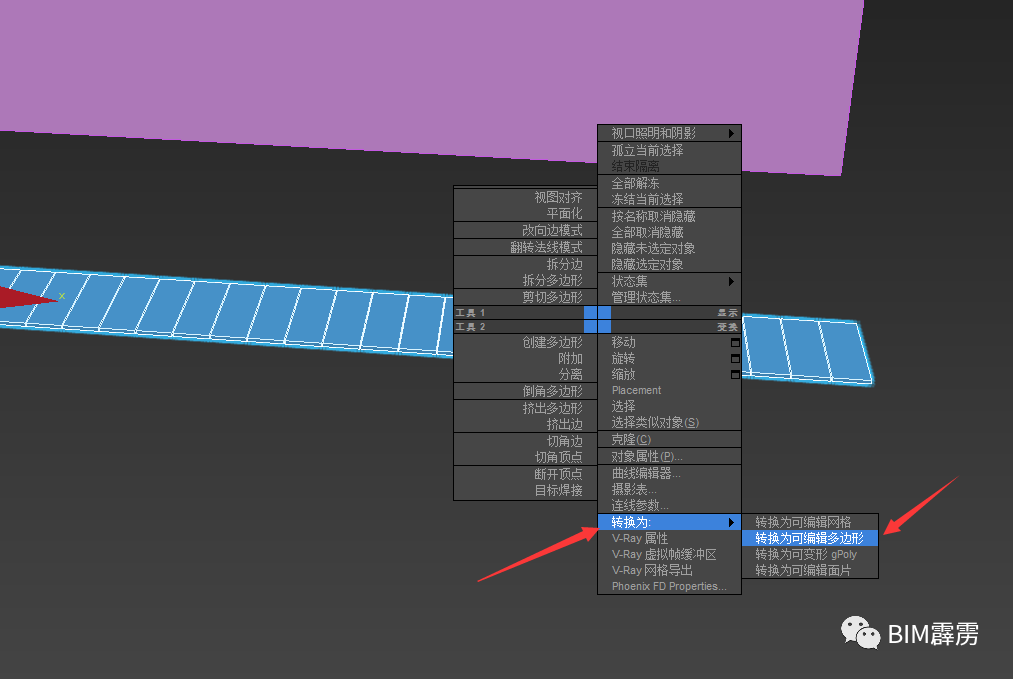Viewport: 1013px width, 679px height.
Task: Select 剪切多边形 tool
Action: (x=525, y=297)
